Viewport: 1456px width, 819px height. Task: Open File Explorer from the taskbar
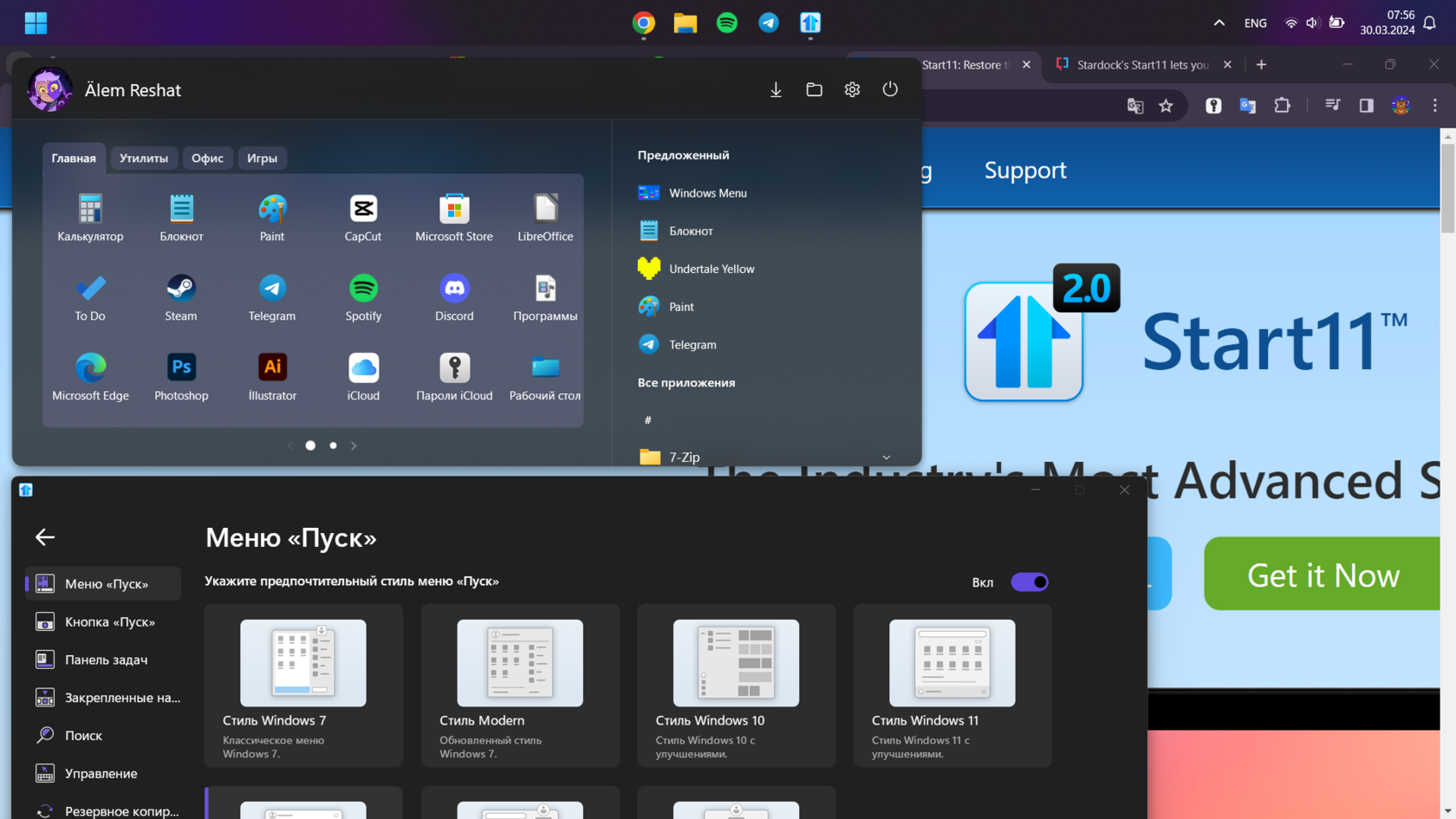(x=685, y=23)
